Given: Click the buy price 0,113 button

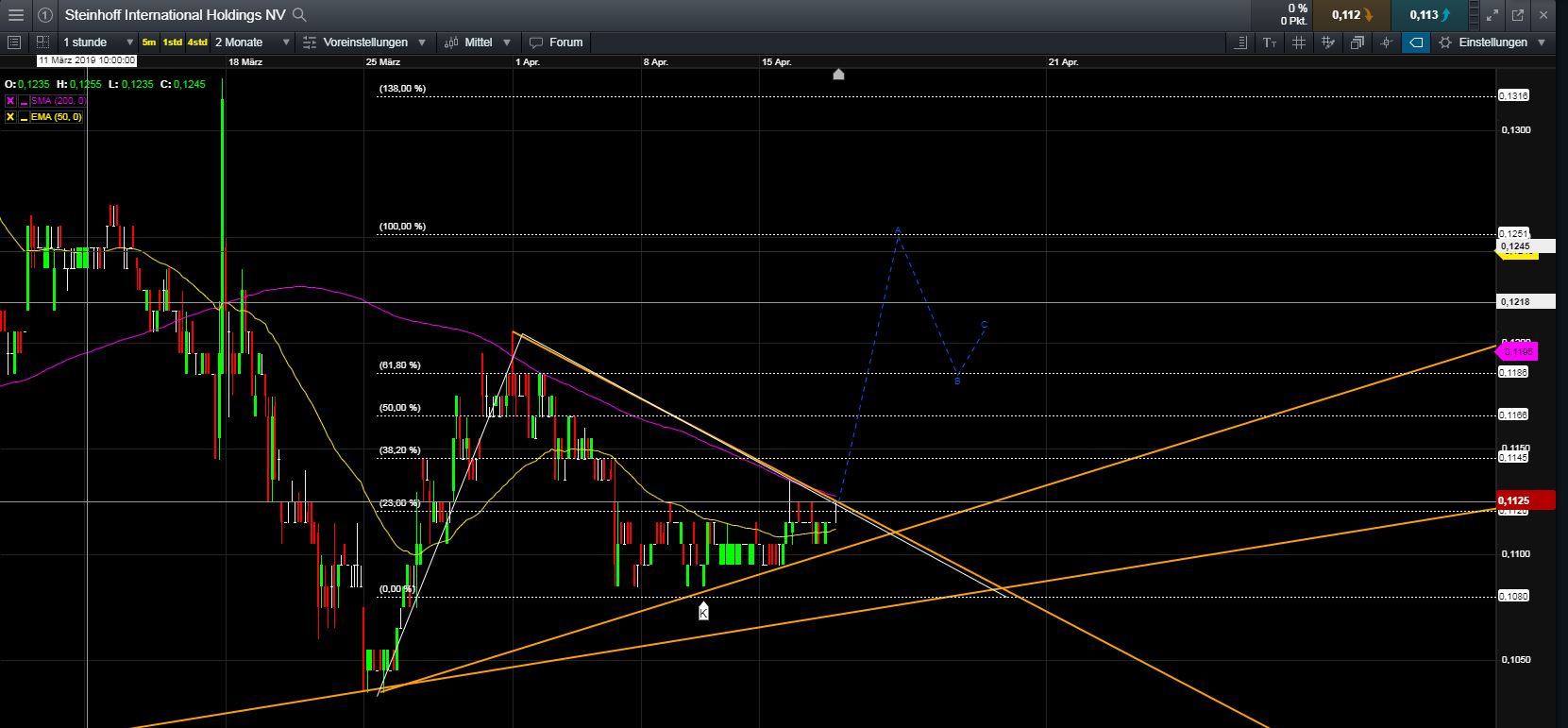Looking at the screenshot, I should (1427, 15).
